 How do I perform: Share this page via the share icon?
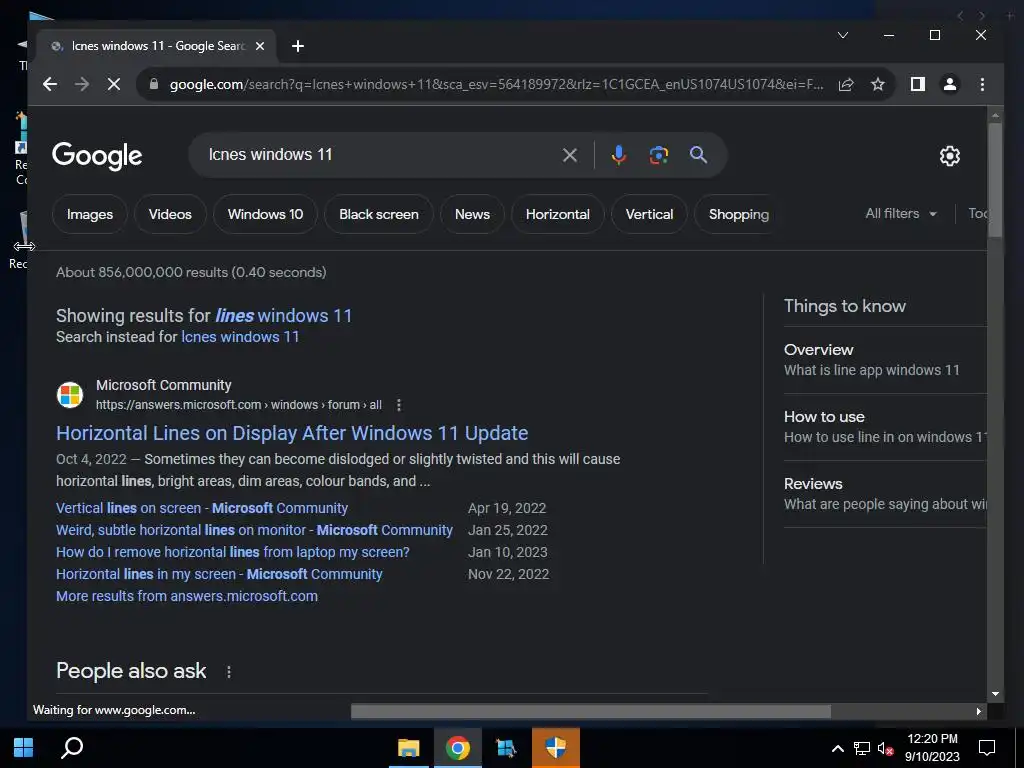[x=846, y=84]
